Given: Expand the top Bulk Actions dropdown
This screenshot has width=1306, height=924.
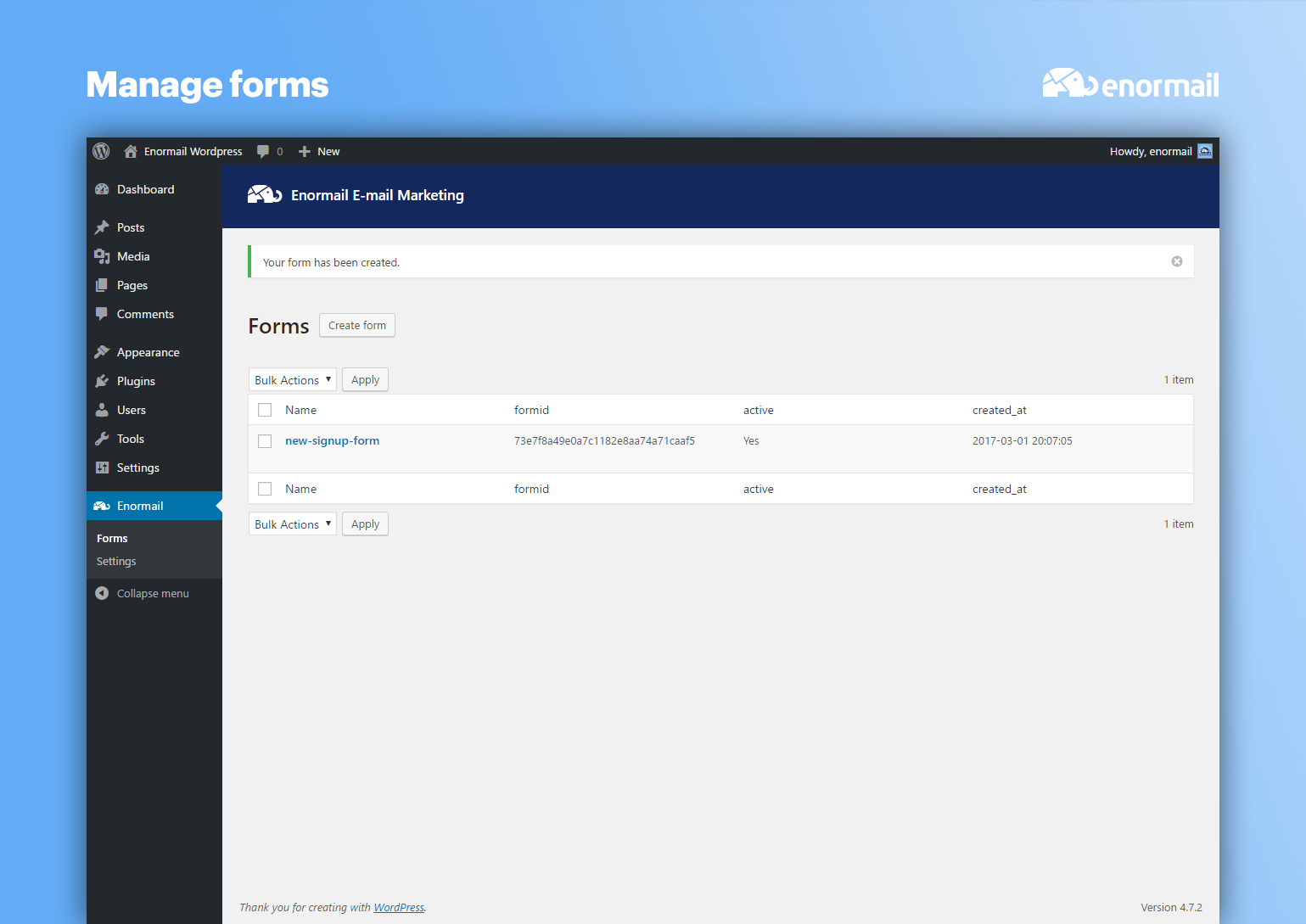Looking at the screenshot, I should (x=292, y=380).
